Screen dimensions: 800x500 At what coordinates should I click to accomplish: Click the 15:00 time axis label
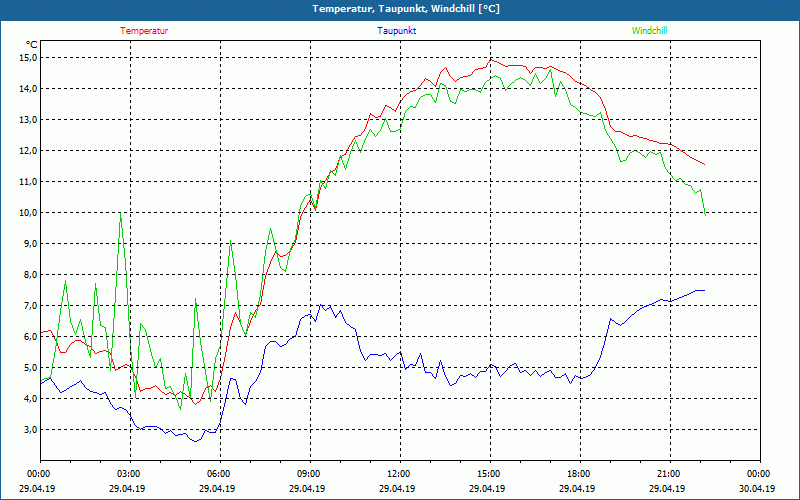click(490, 474)
